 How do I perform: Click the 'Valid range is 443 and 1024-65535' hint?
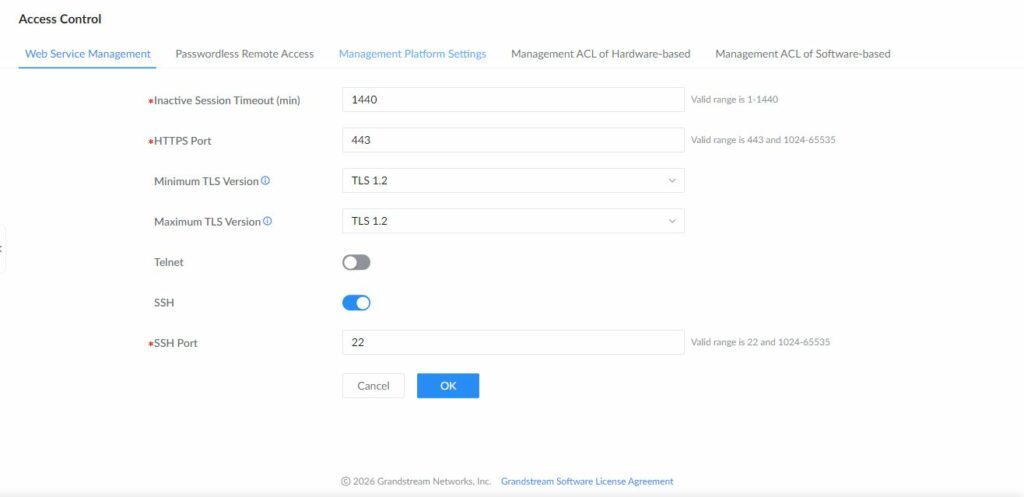(763, 140)
